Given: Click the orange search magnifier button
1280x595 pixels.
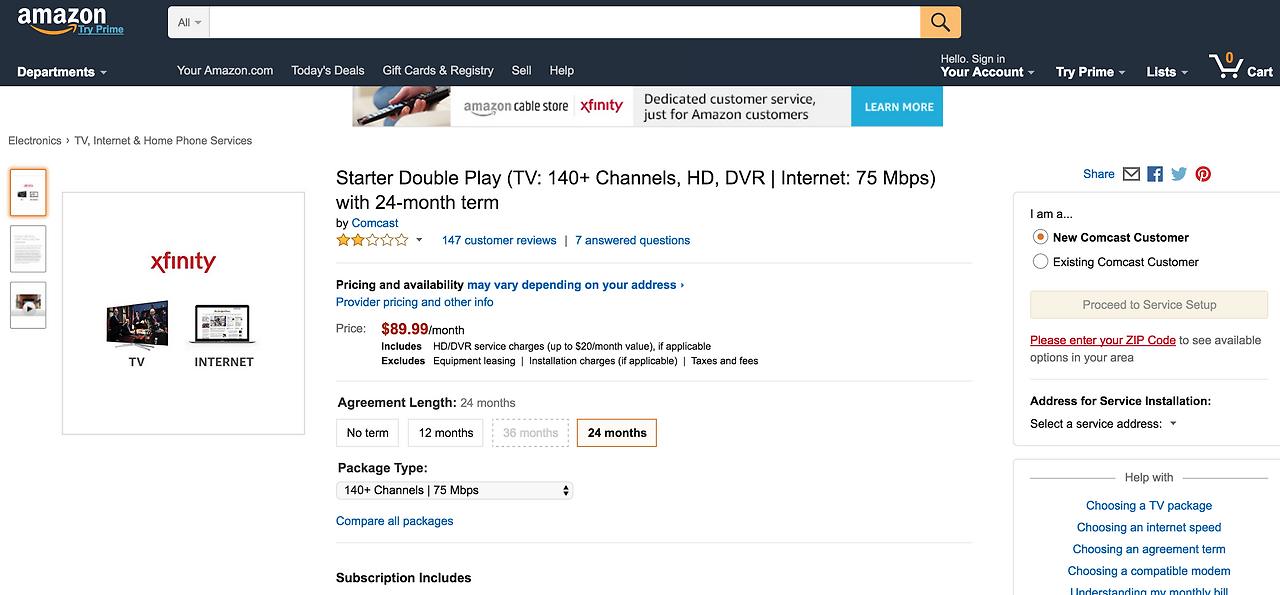Looking at the screenshot, I should (940, 22).
